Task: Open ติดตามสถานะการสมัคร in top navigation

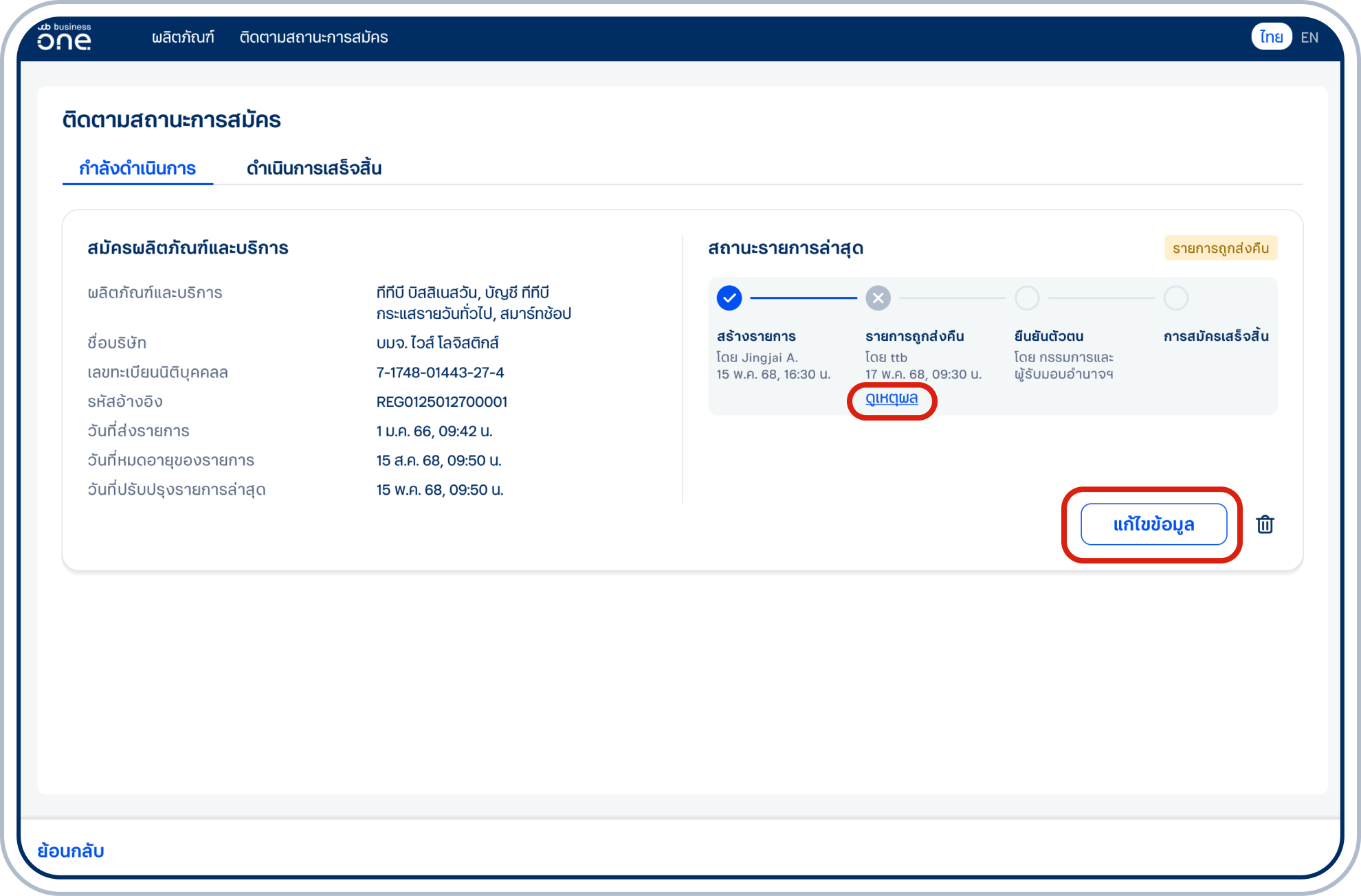Action: click(x=313, y=37)
